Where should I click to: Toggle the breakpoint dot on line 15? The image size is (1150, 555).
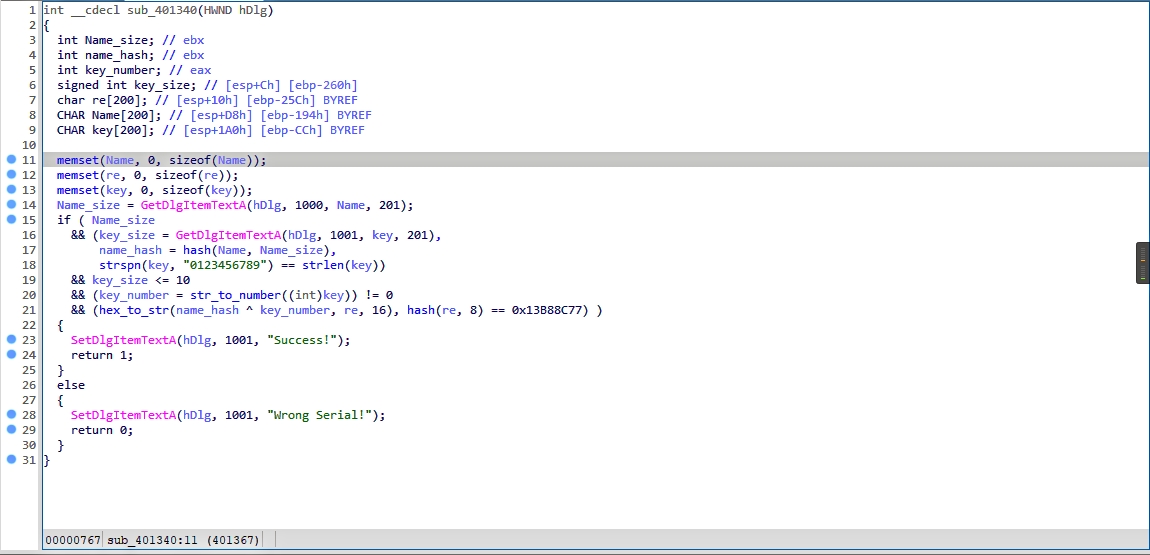pyautogui.click(x=11, y=219)
